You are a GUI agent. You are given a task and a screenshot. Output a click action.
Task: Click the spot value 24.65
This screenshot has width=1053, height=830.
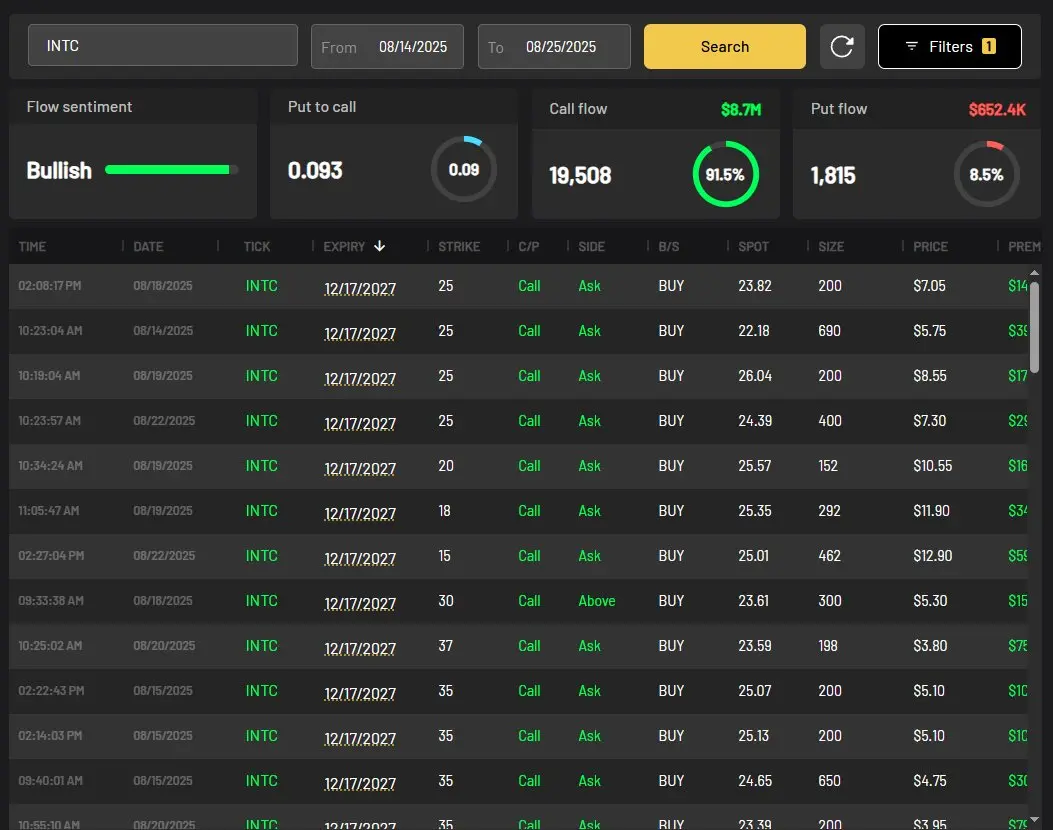point(755,781)
